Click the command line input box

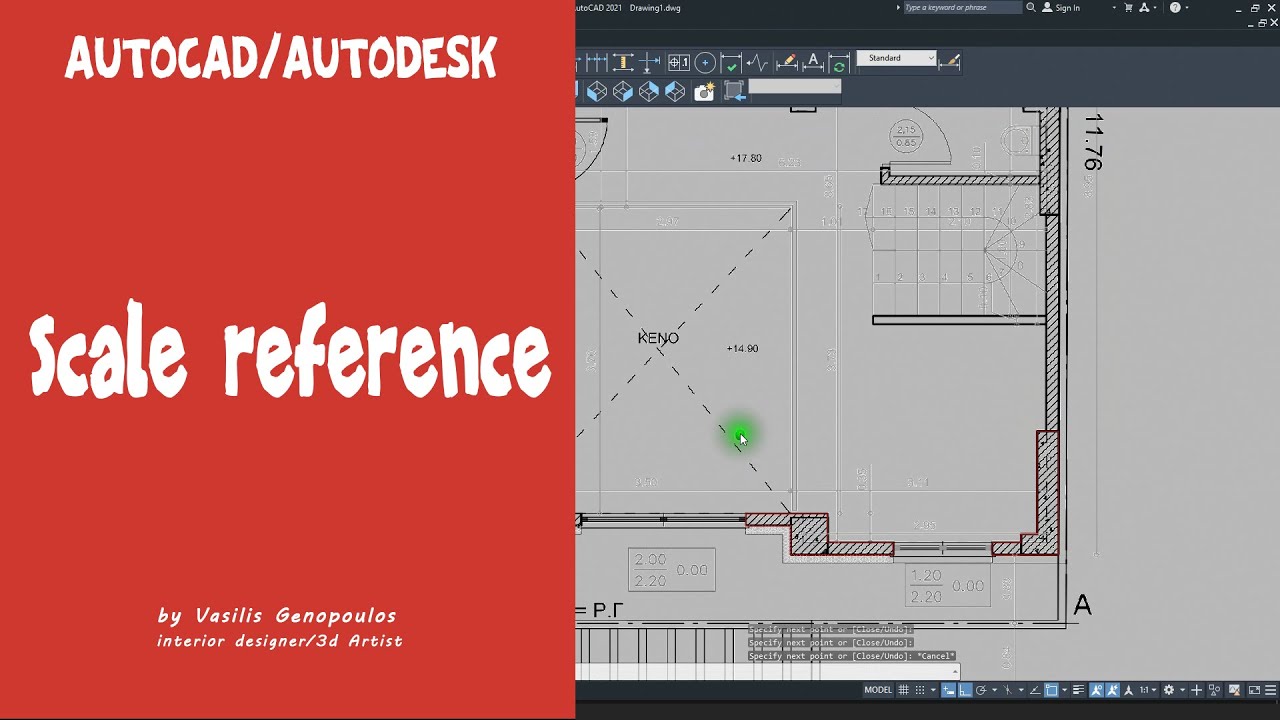[x=767, y=672]
